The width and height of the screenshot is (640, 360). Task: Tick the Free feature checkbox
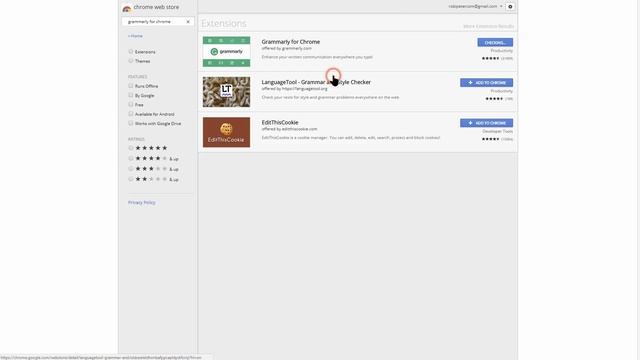pyautogui.click(x=131, y=104)
